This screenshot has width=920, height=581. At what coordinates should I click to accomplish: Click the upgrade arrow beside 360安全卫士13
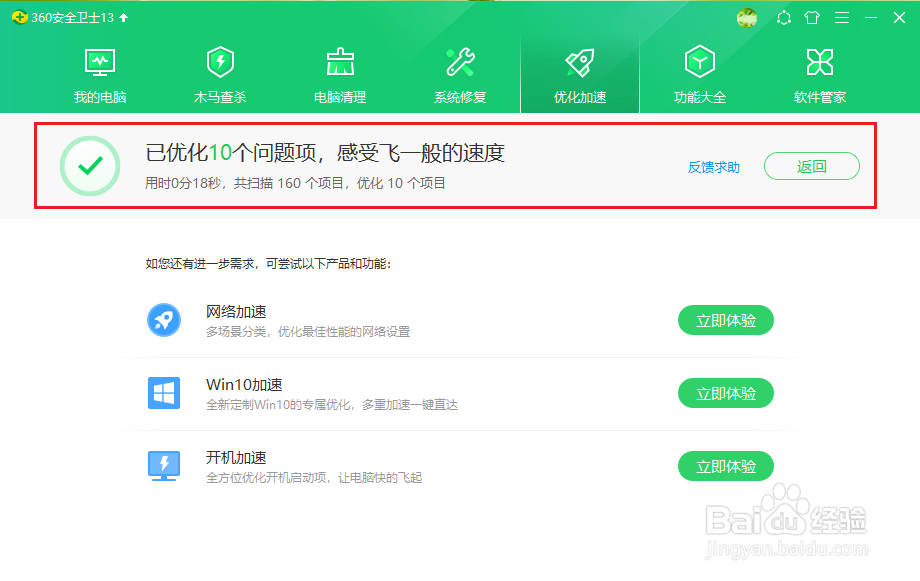(124, 18)
